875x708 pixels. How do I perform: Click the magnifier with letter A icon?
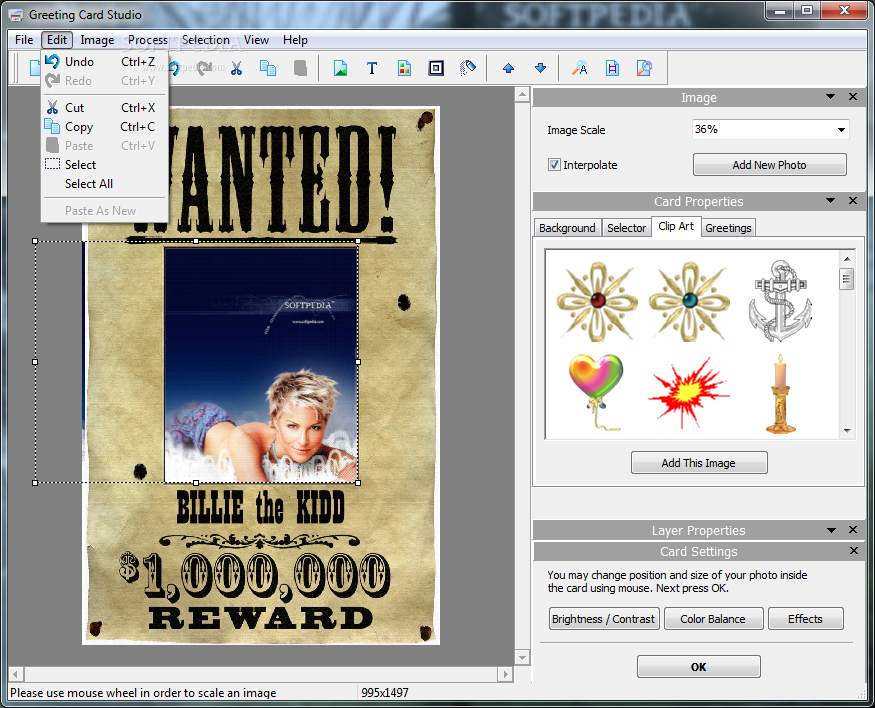(x=580, y=69)
